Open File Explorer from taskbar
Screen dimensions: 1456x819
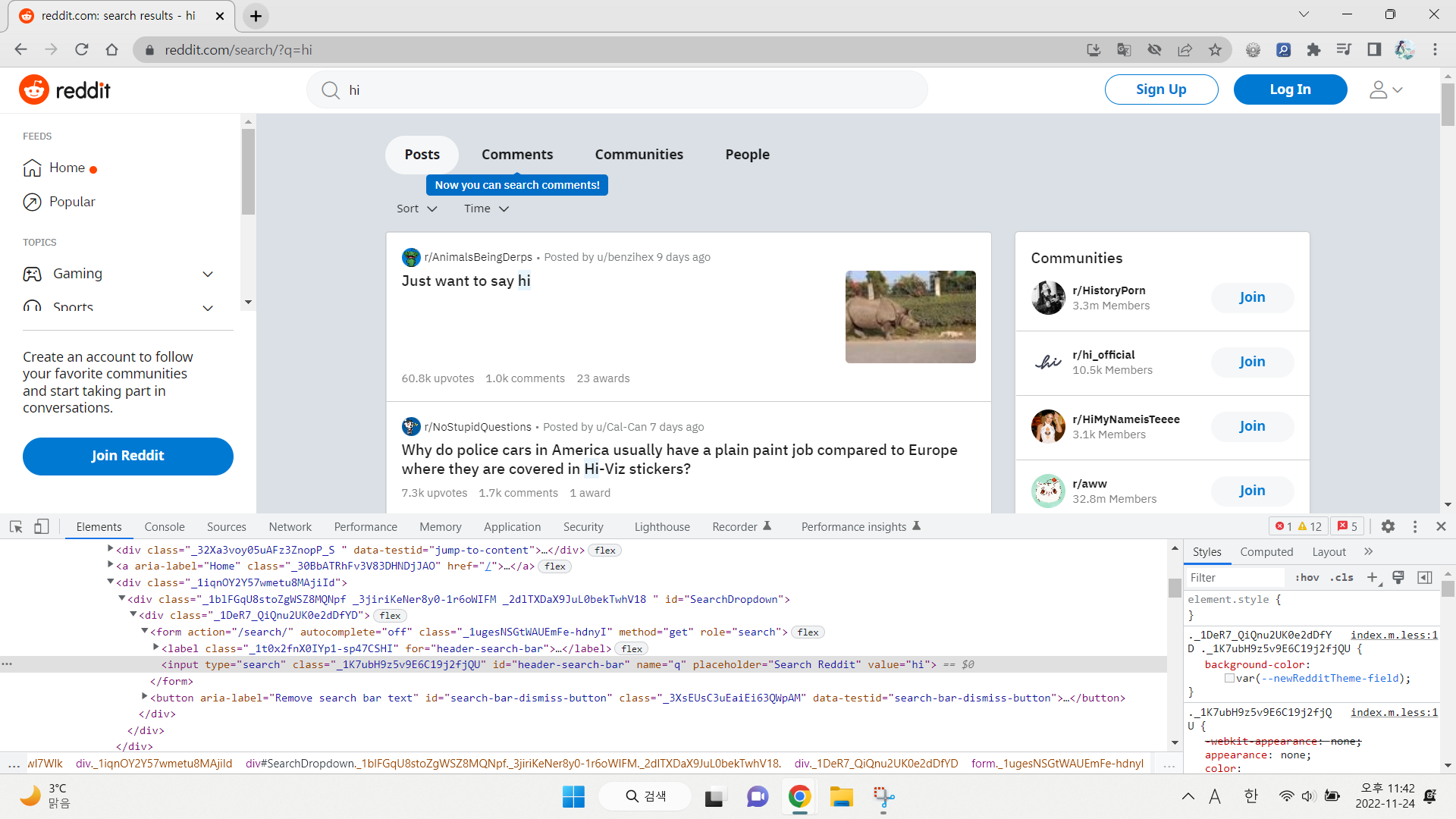tap(841, 796)
